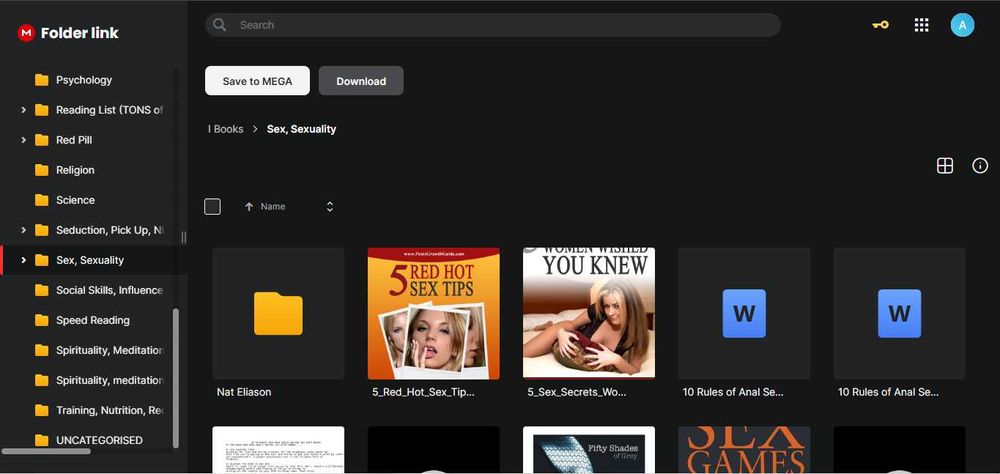The width and height of the screenshot is (1000, 474).
Task: Select UNCATEGORISED in the folder tree
Action: pyautogui.click(x=99, y=440)
